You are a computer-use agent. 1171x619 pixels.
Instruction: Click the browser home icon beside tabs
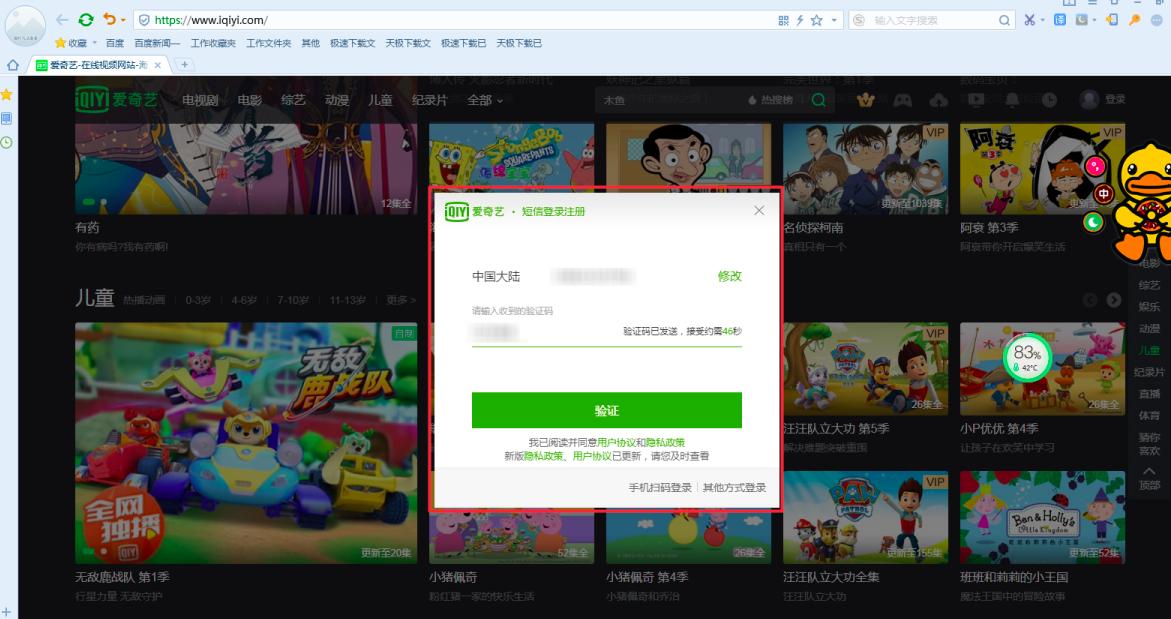13,65
